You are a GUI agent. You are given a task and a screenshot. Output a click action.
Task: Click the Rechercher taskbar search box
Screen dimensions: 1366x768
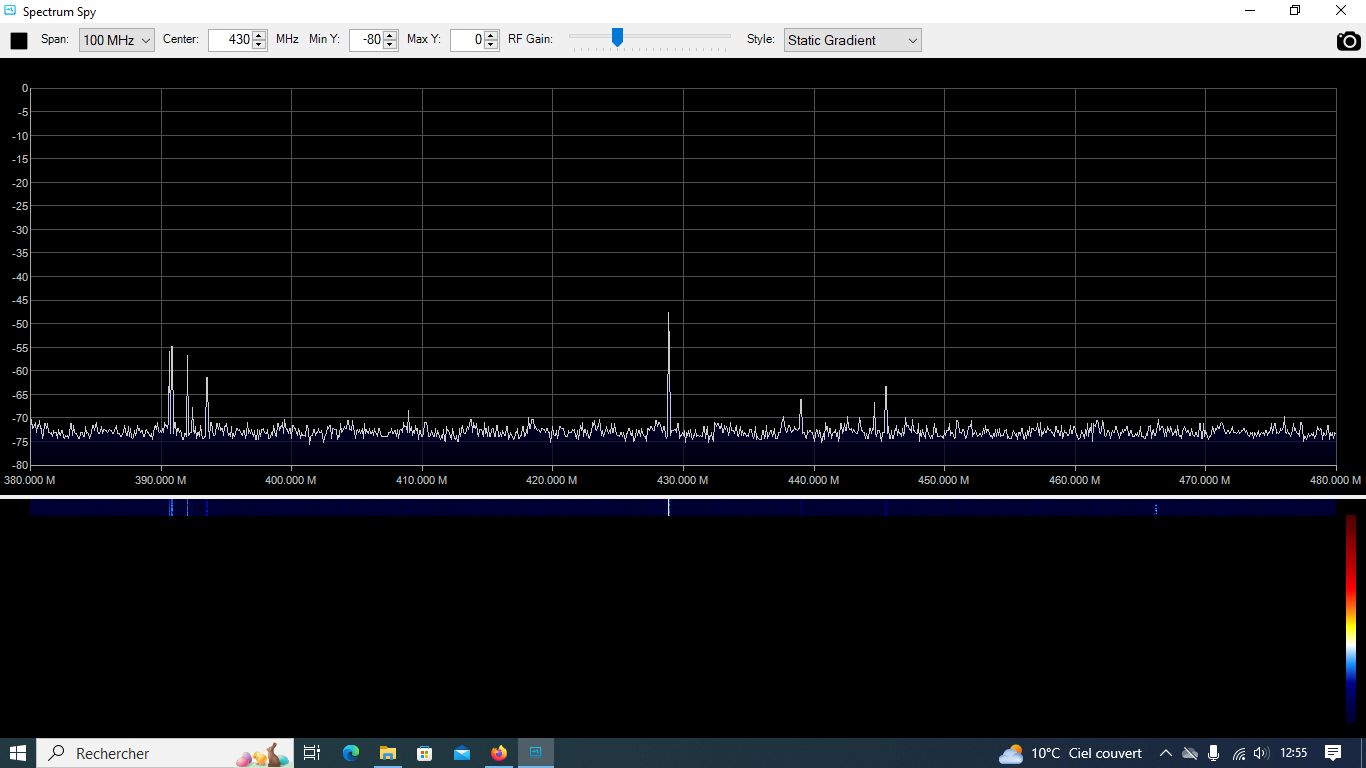(x=164, y=753)
